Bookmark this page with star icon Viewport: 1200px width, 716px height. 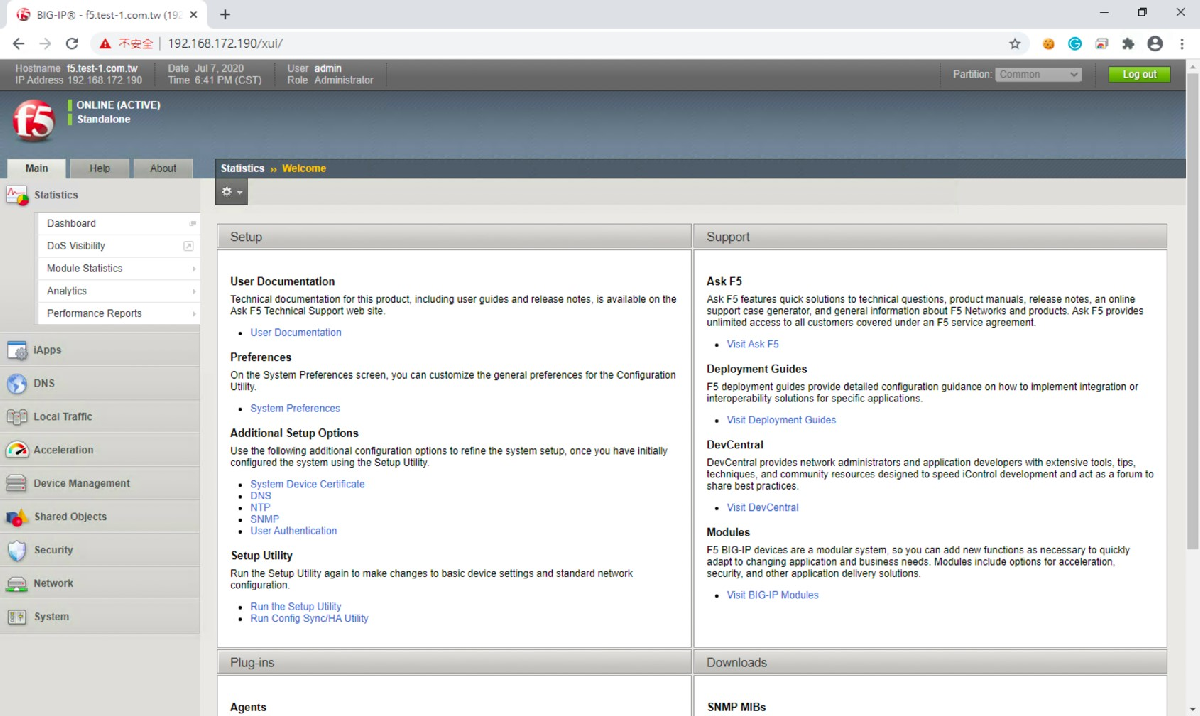[x=1015, y=44]
